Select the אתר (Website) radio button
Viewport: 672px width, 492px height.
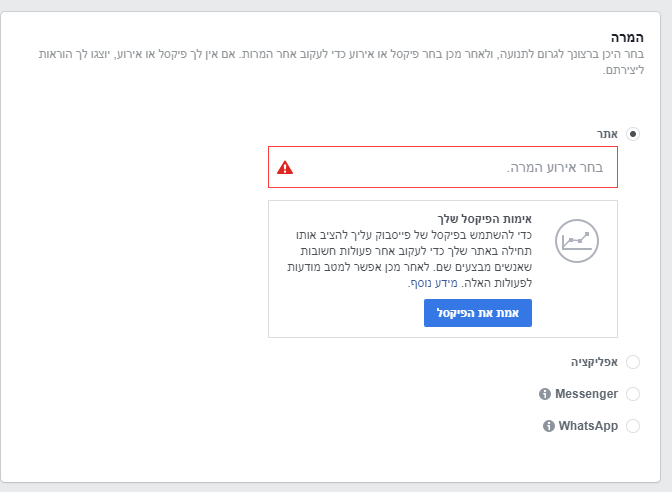click(633, 134)
